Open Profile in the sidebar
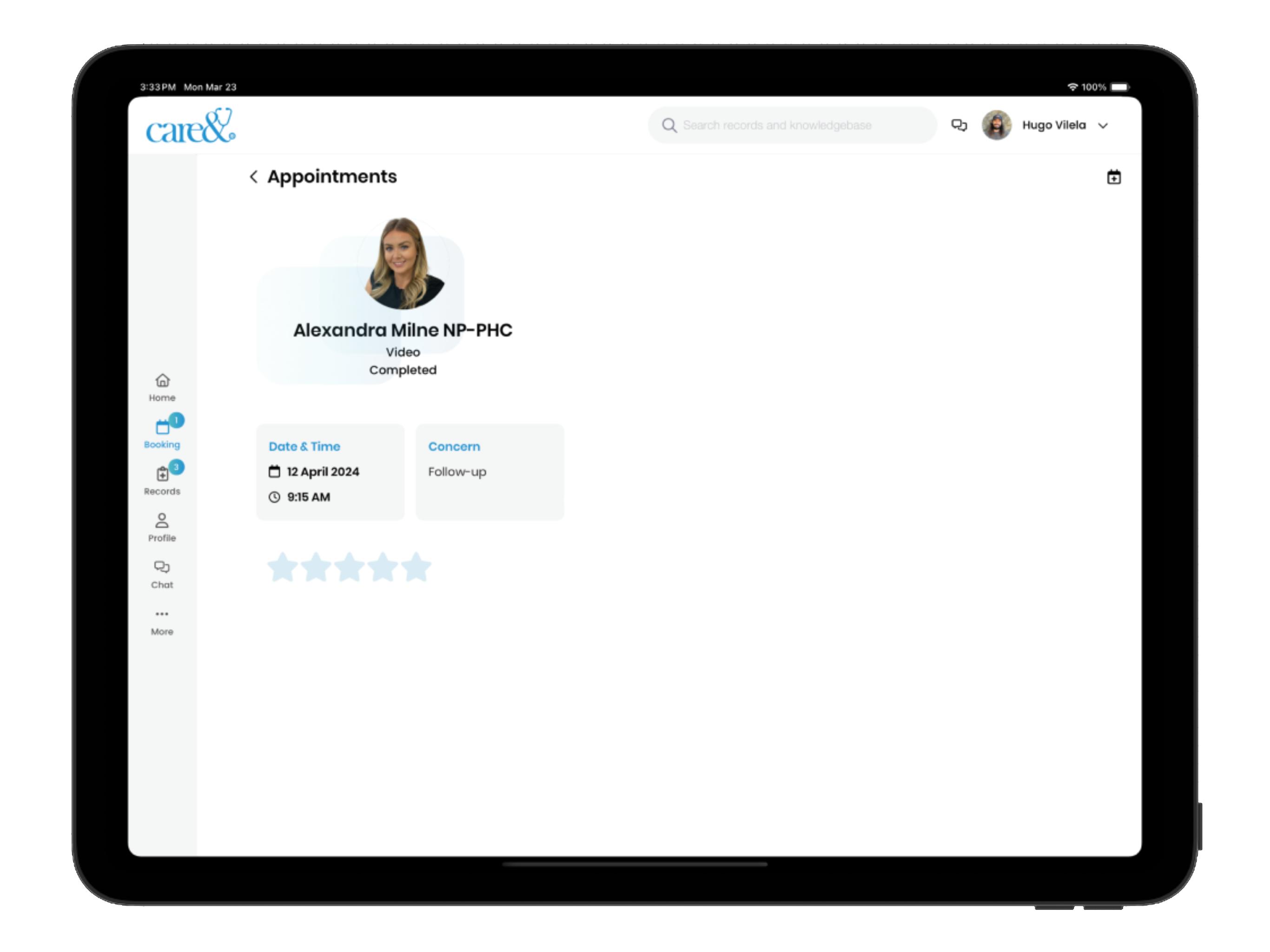 point(162,528)
